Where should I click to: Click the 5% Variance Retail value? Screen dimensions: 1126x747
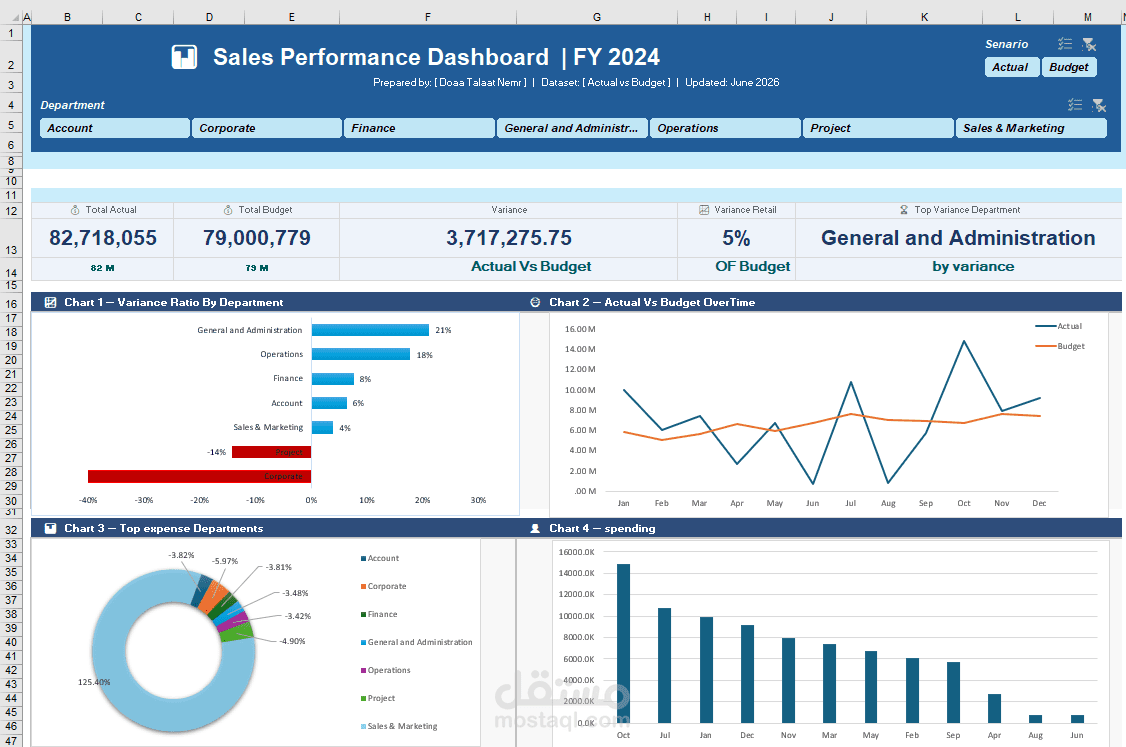pyautogui.click(x=736, y=238)
